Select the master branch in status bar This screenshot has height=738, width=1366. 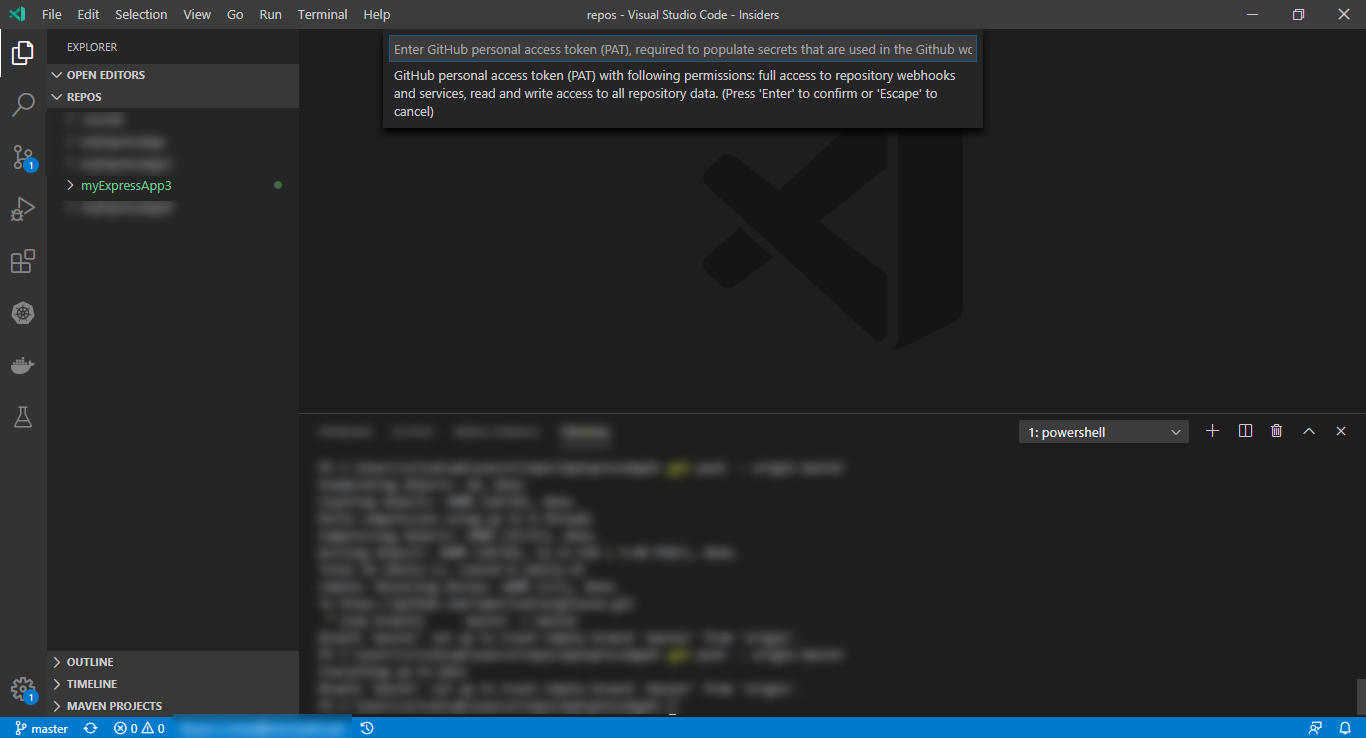coord(41,728)
